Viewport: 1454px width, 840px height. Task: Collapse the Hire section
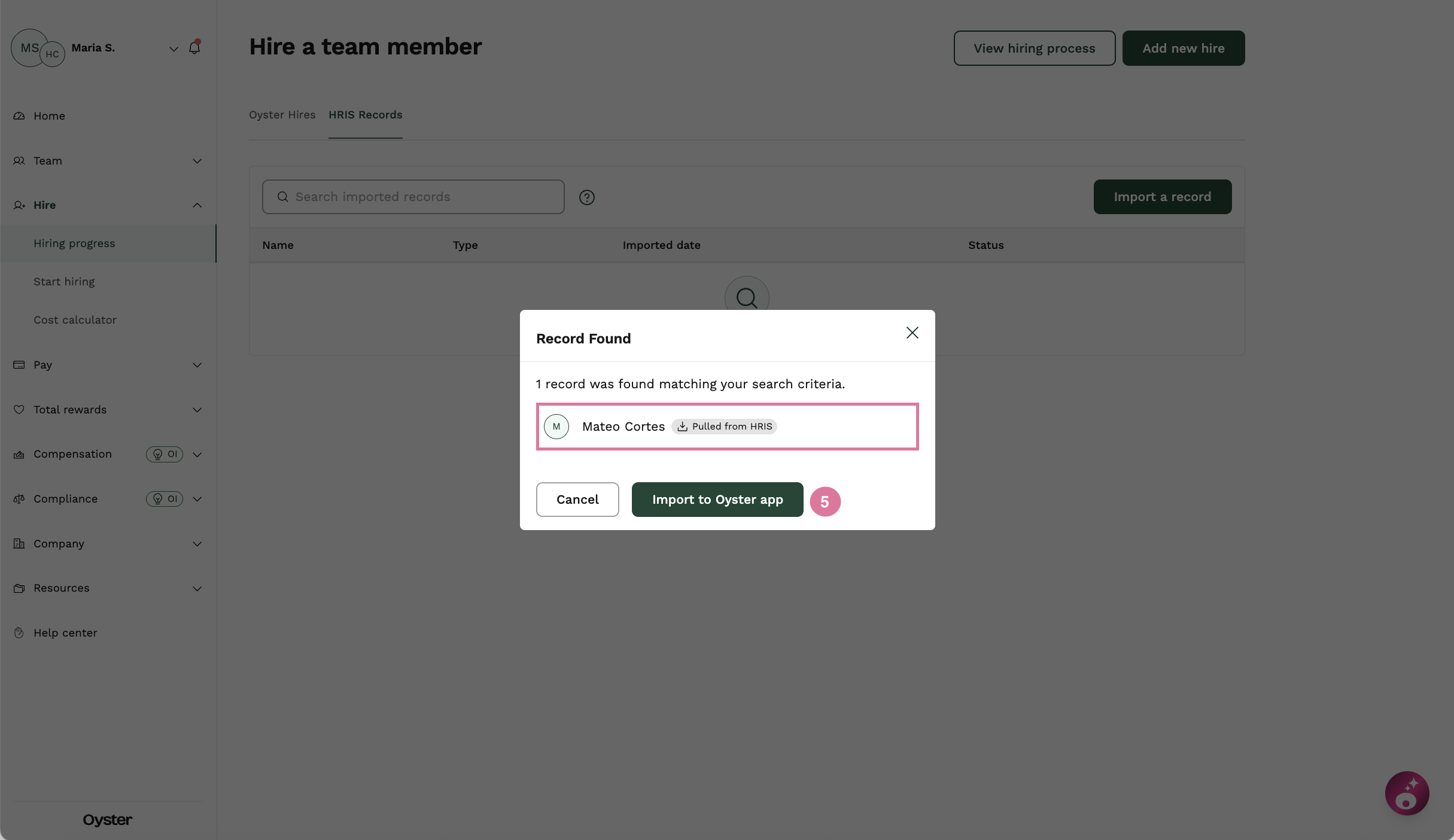[197, 205]
